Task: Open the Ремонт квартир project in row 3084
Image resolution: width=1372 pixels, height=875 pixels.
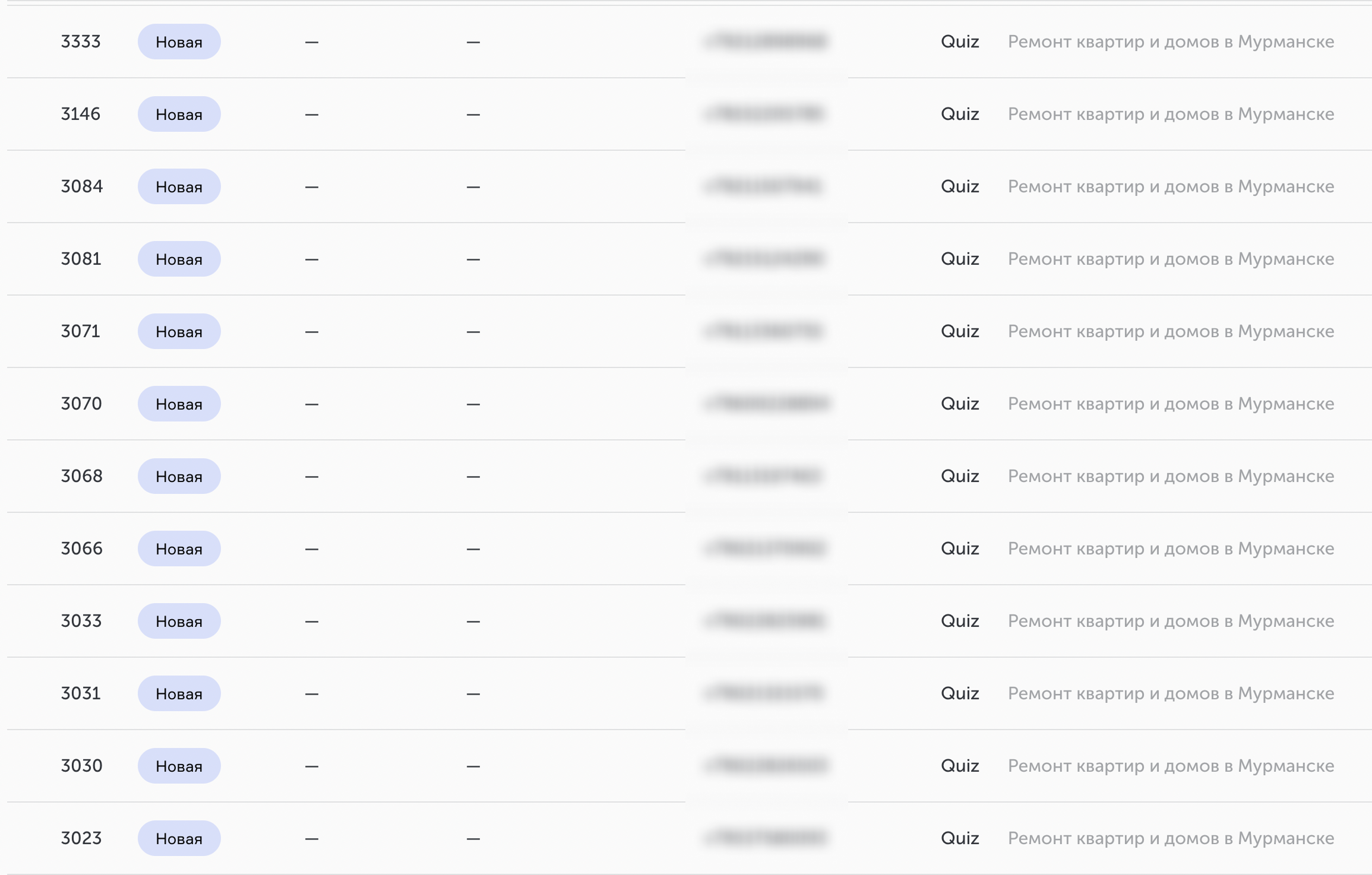Action: 1171,186
